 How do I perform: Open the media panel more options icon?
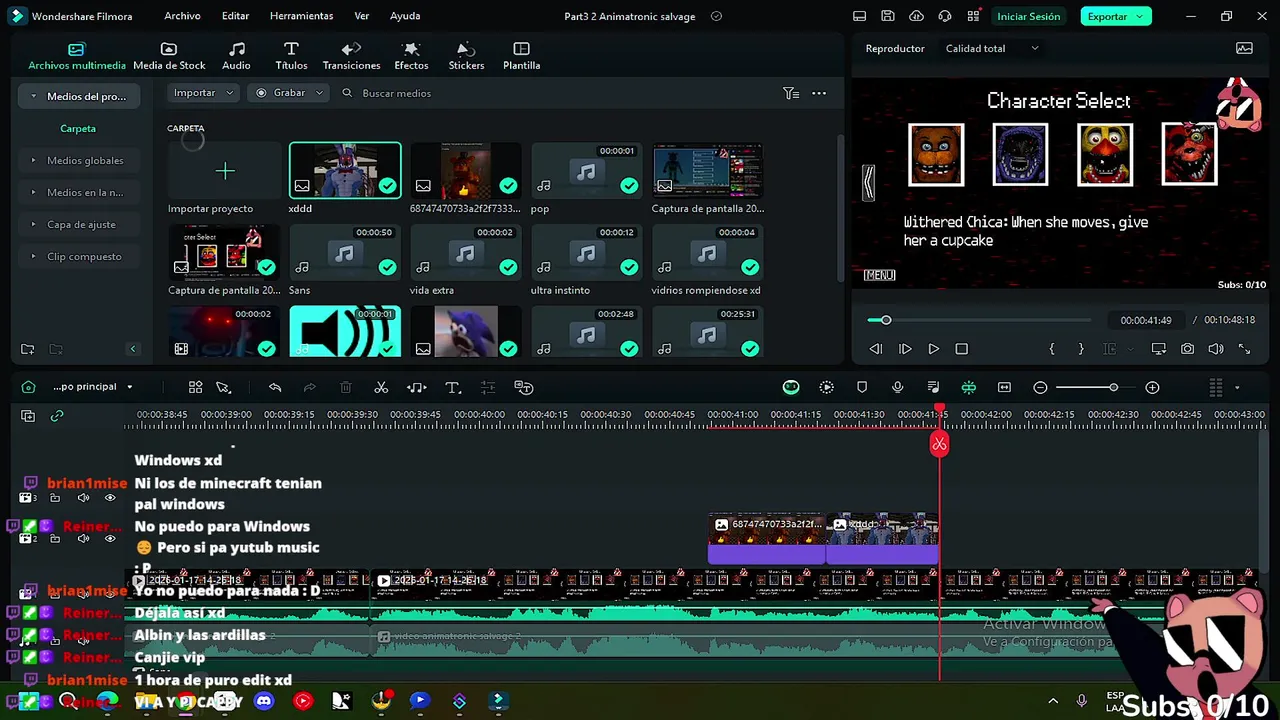point(819,93)
